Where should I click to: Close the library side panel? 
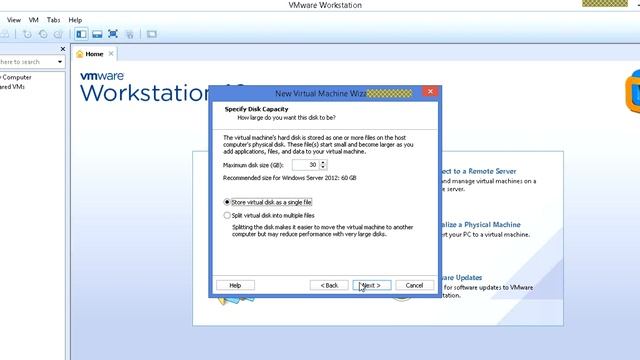pyautogui.click(x=62, y=49)
